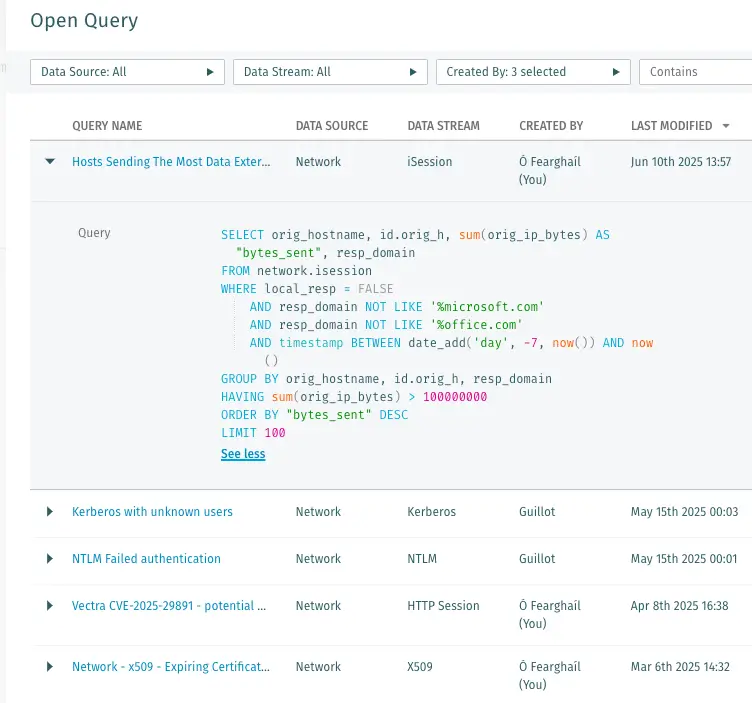Open Hosts Sending The Most Data Exter... query
The height and width of the screenshot is (703, 752).
(171, 162)
